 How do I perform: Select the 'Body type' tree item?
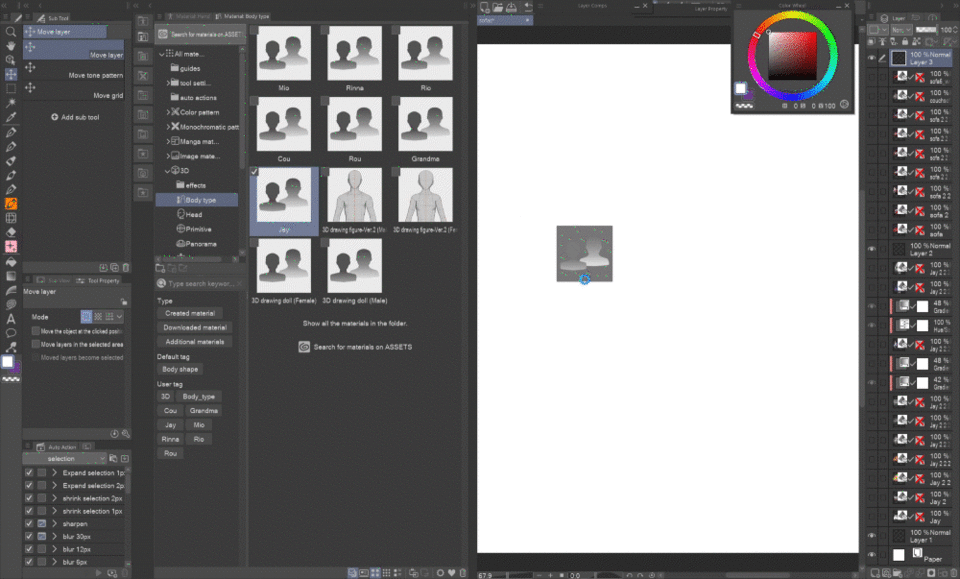197,200
